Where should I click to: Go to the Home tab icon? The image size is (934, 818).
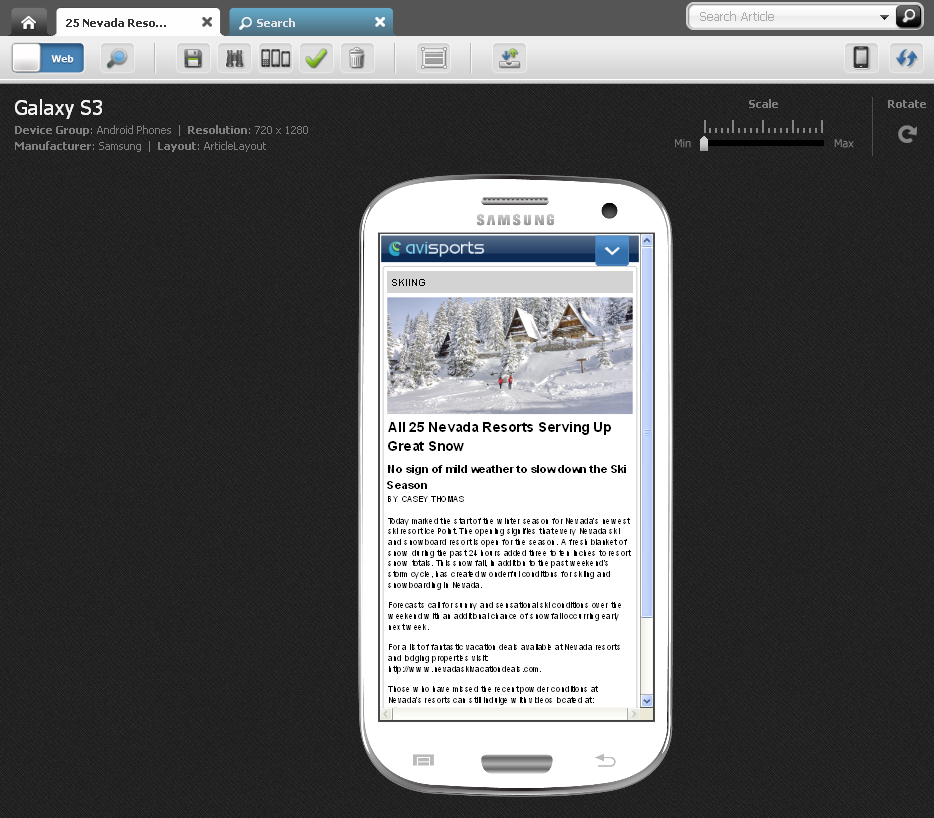pos(28,23)
